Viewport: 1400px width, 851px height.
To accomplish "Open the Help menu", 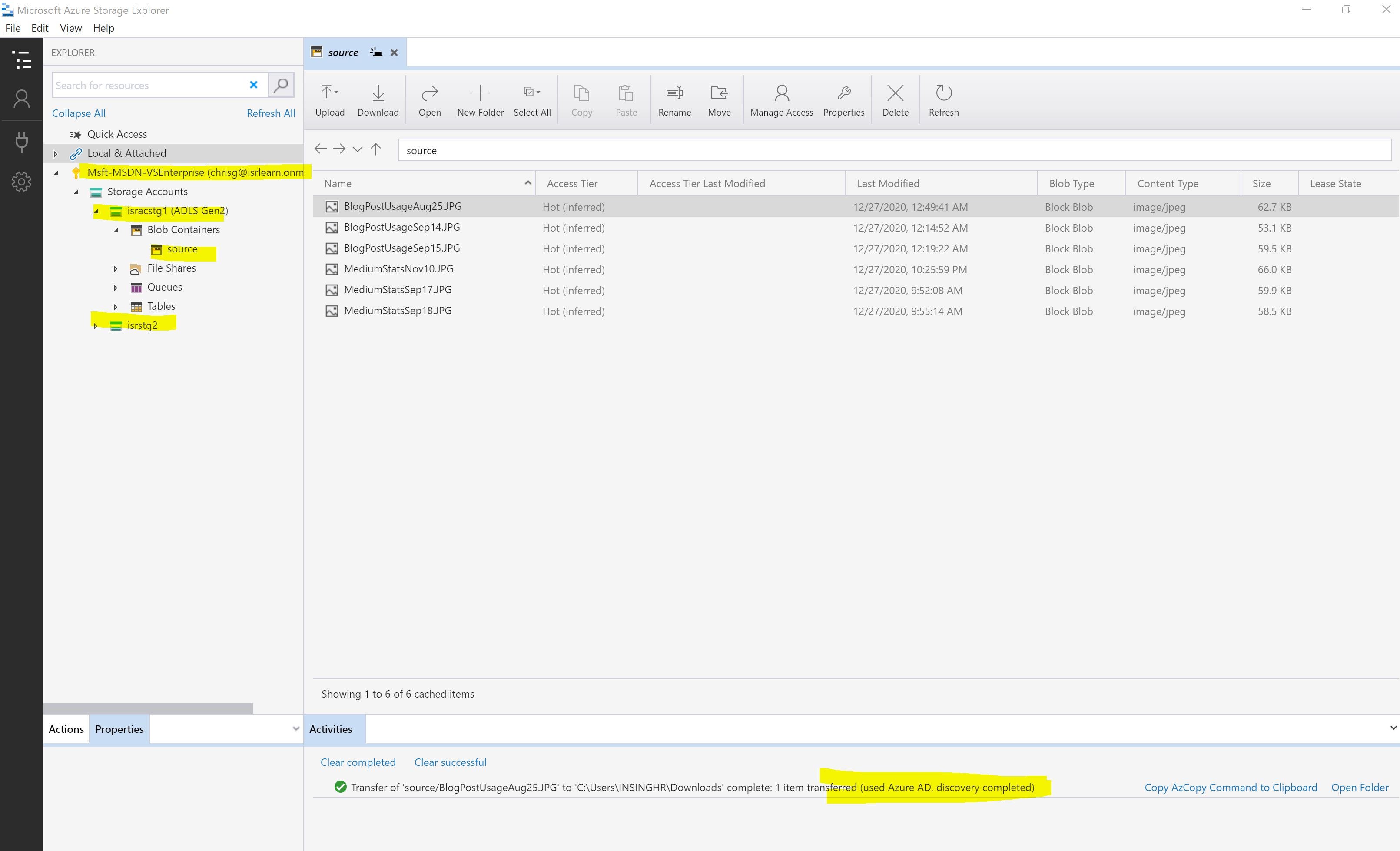I will (103, 28).
